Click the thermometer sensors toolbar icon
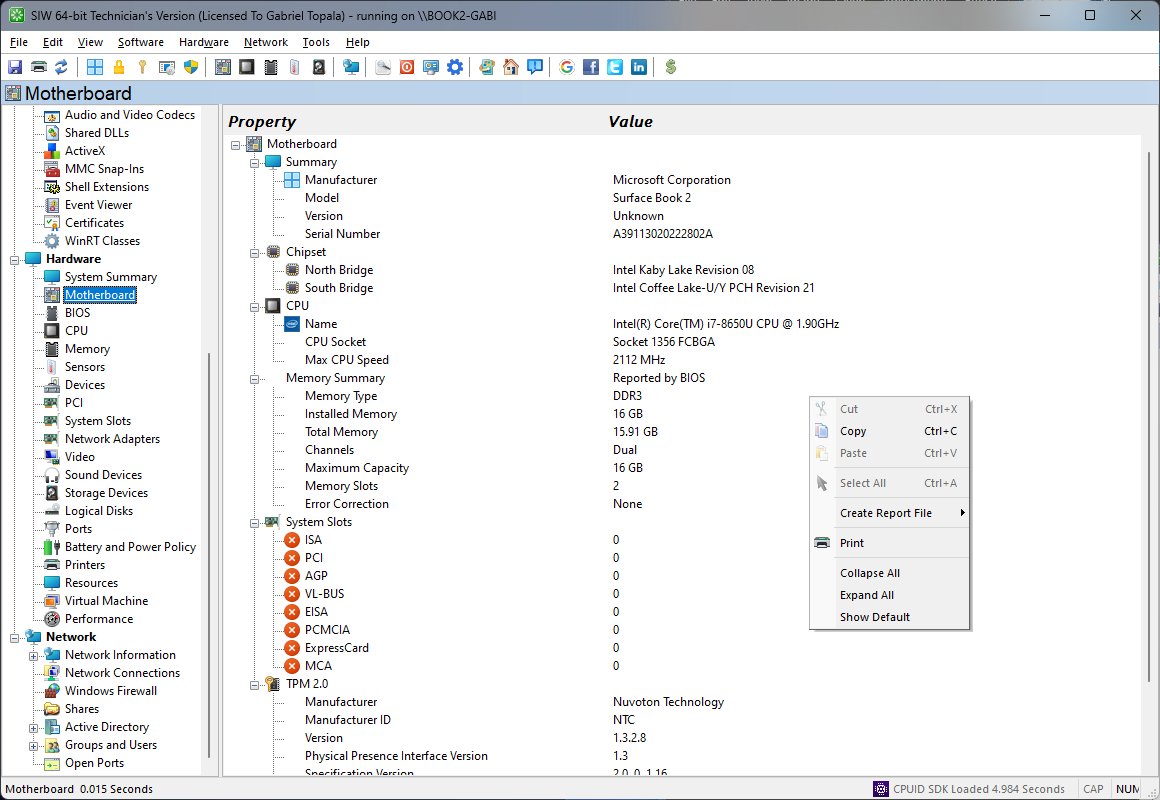The height and width of the screenshot is (800, 1160). coord(294,67)
